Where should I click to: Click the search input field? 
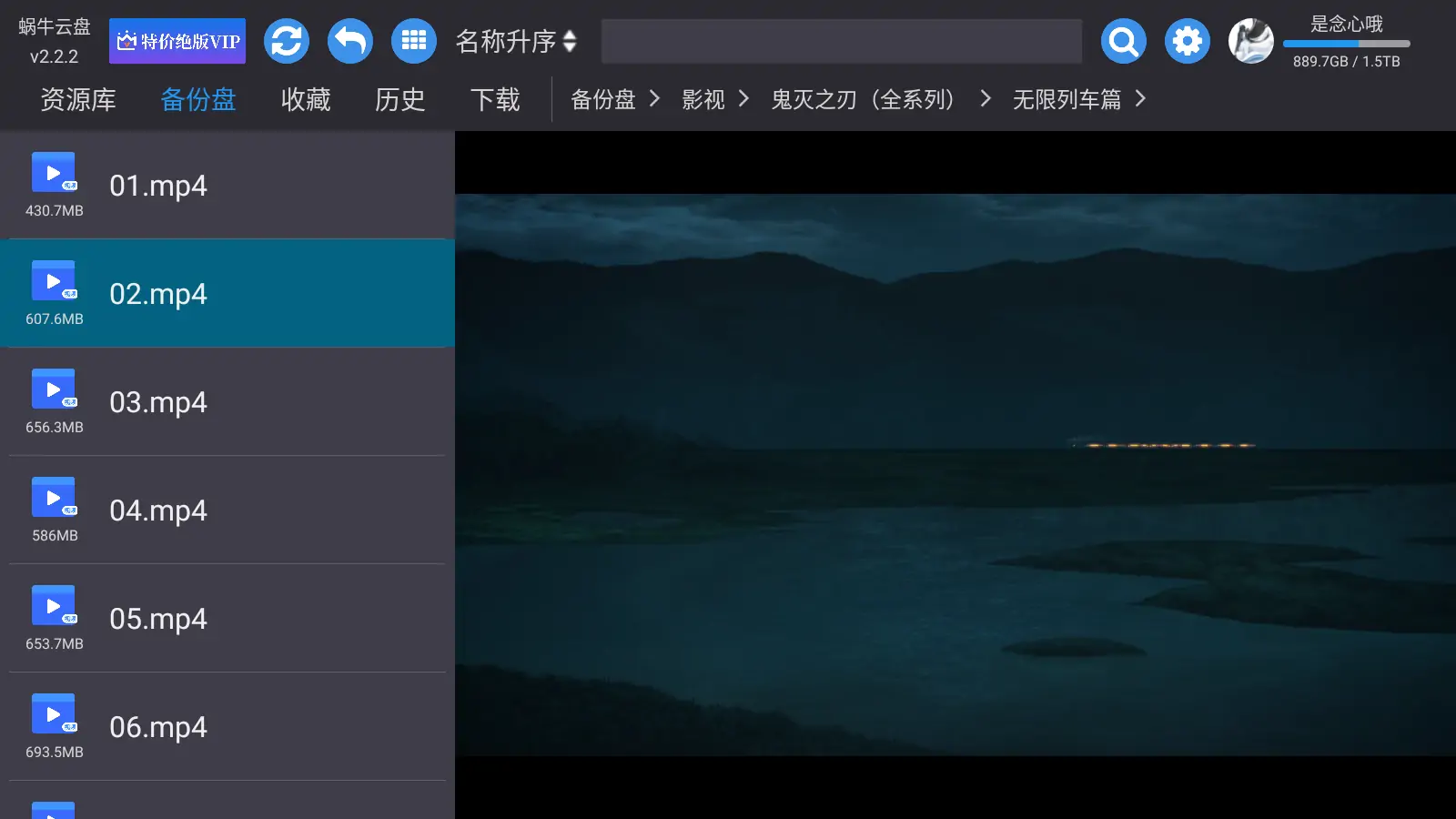click(x=842, y=41)
